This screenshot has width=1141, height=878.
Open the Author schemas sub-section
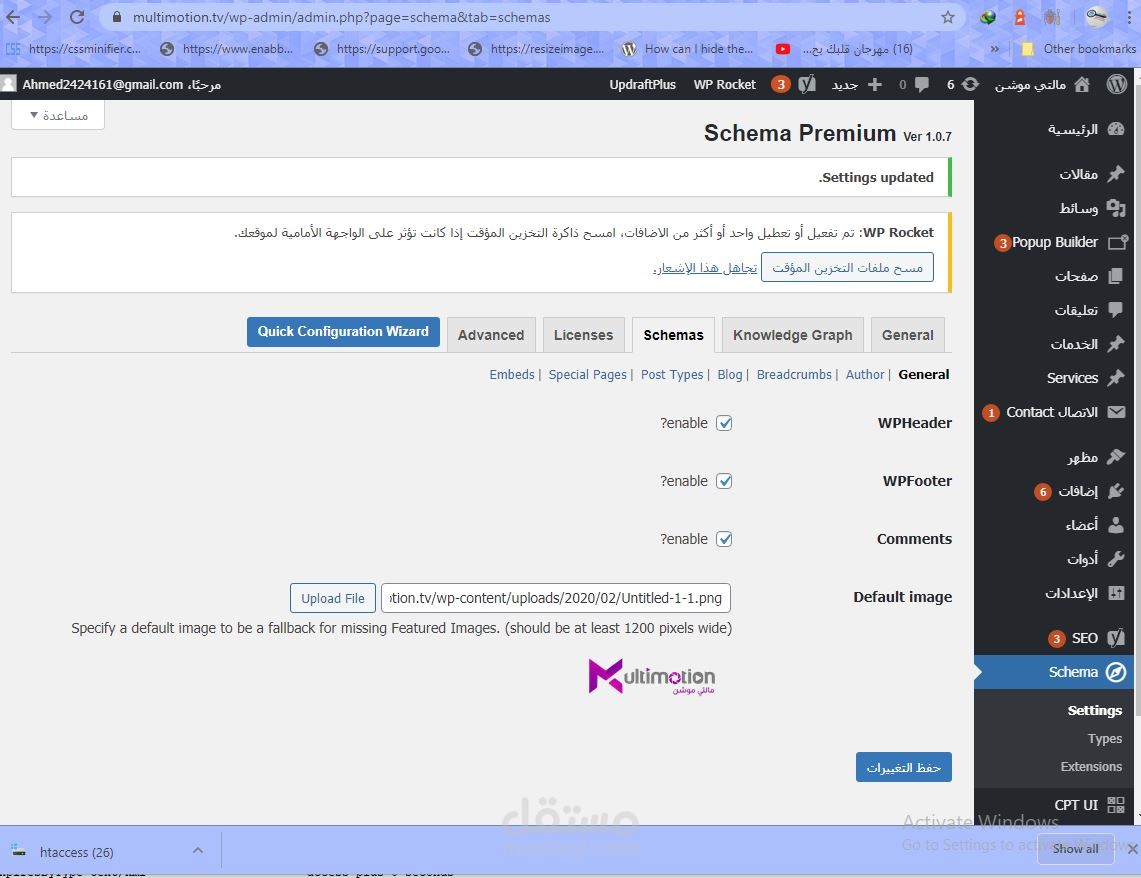tap(864, 374)
